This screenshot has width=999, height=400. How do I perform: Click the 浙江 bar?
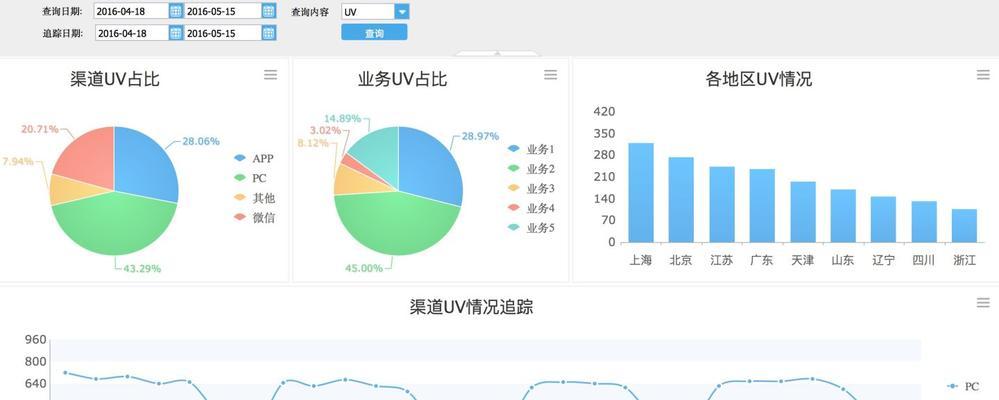[x=965, y=225]
